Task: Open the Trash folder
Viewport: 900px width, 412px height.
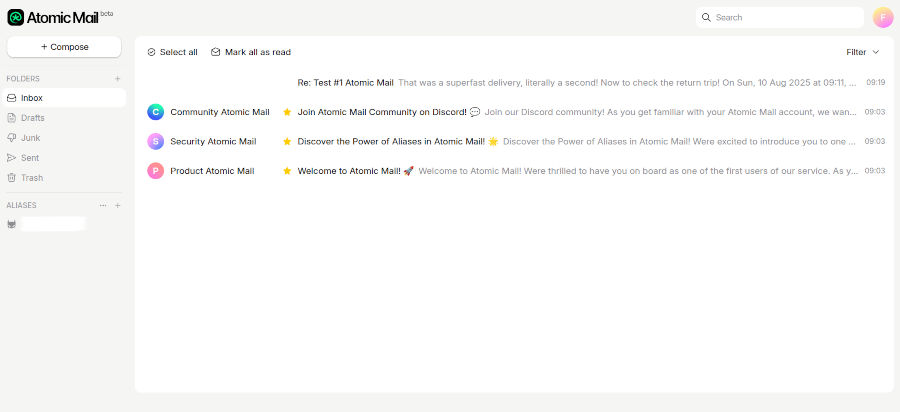Action: pos(64,178)
